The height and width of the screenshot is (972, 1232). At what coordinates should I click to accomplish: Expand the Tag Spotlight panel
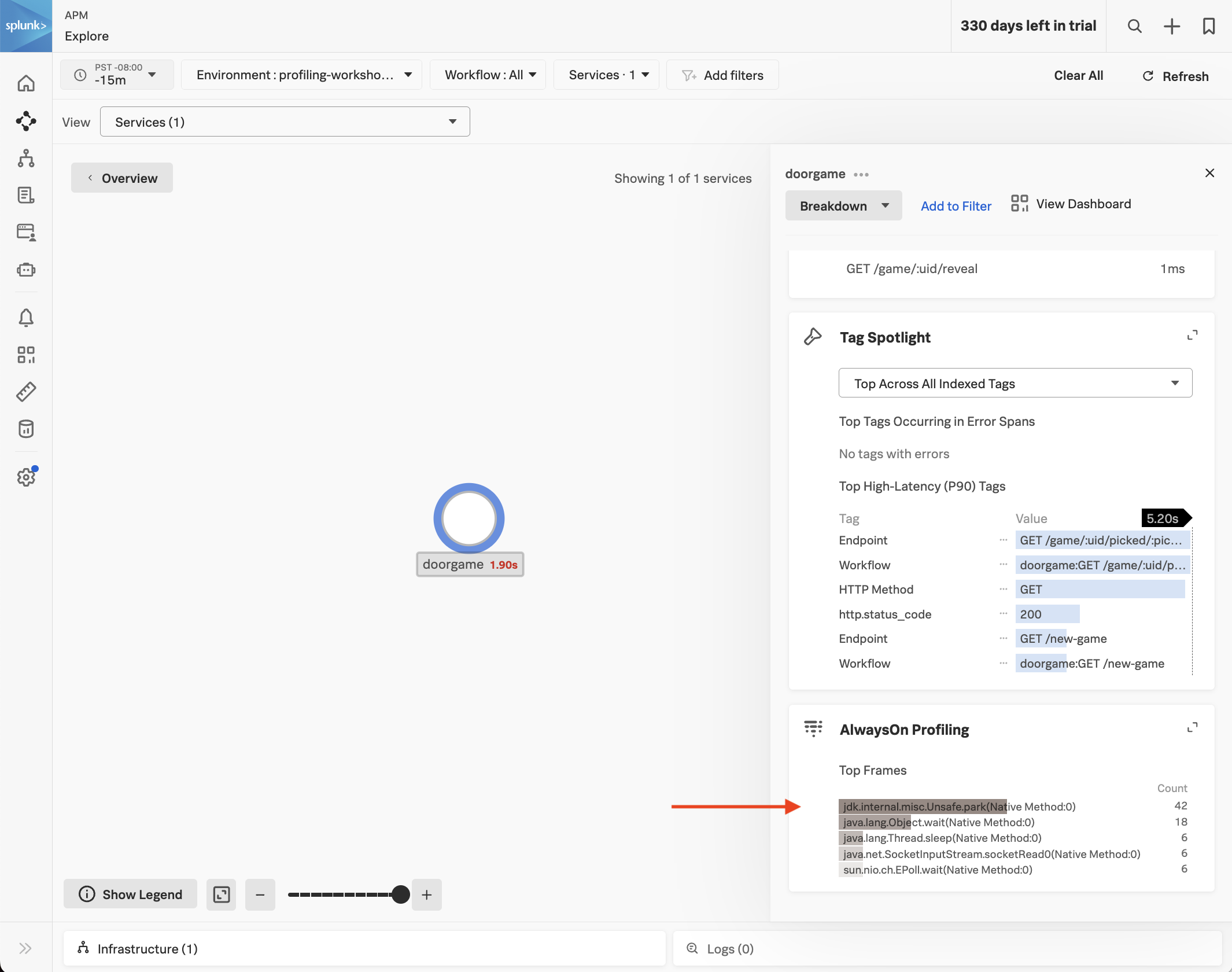click(1192, 335)
